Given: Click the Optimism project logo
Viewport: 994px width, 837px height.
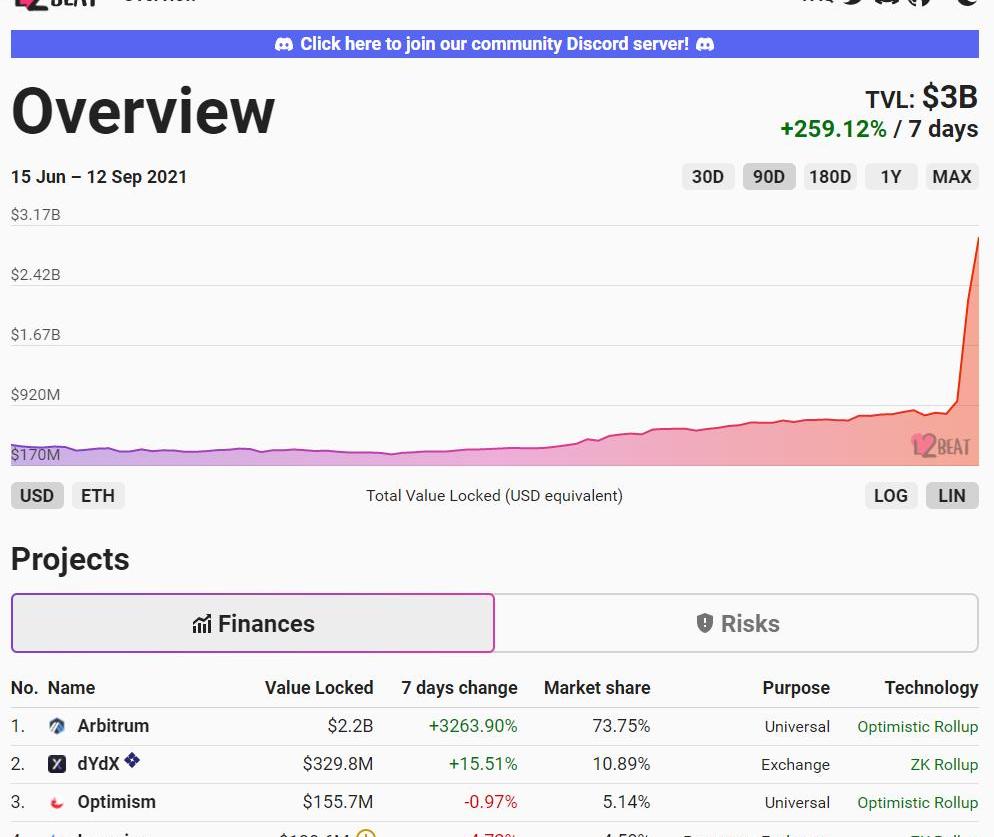Looking at the screenshot, I should tap(57, 803).
